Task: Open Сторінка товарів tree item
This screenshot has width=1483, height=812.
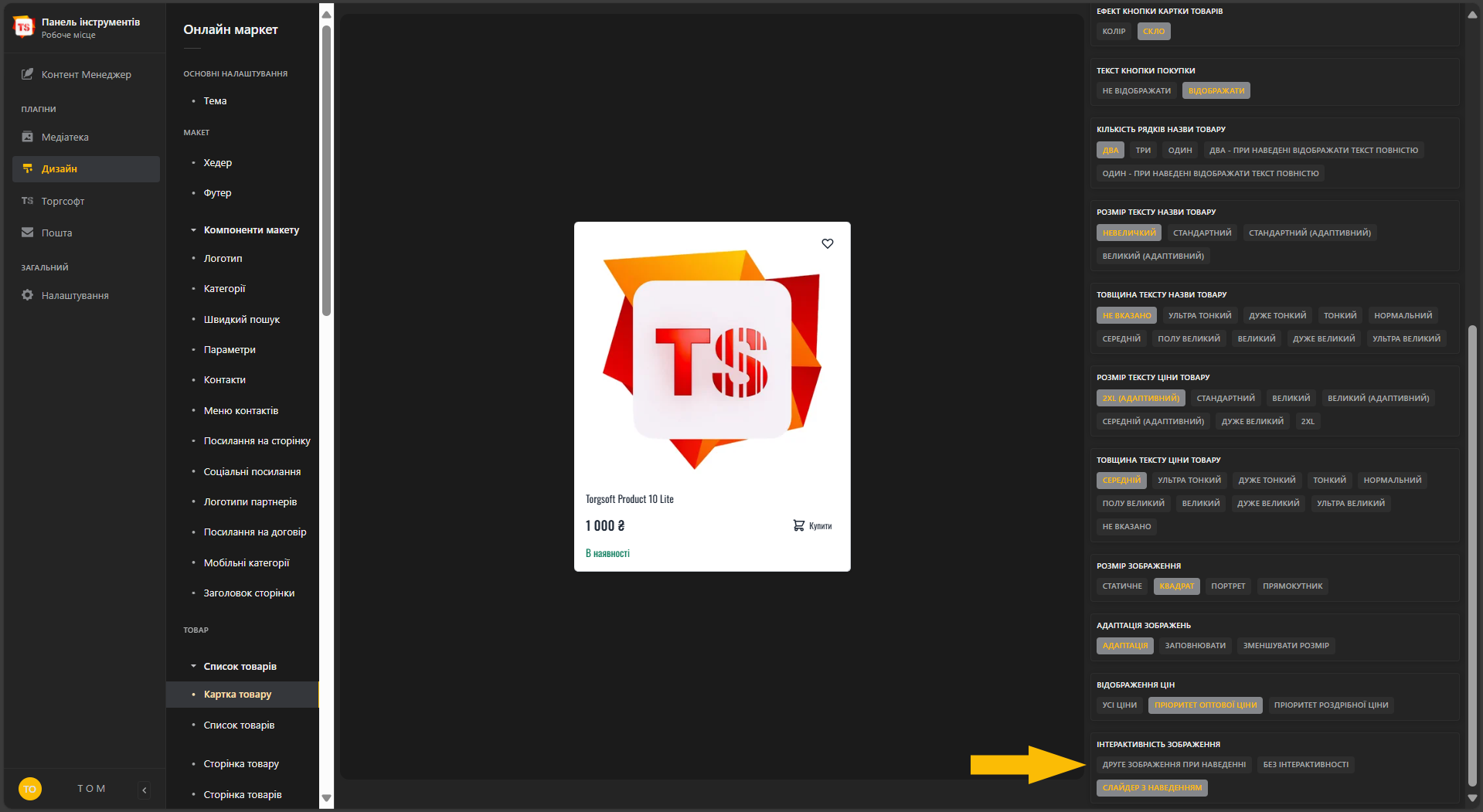Action: coord(243,795)
